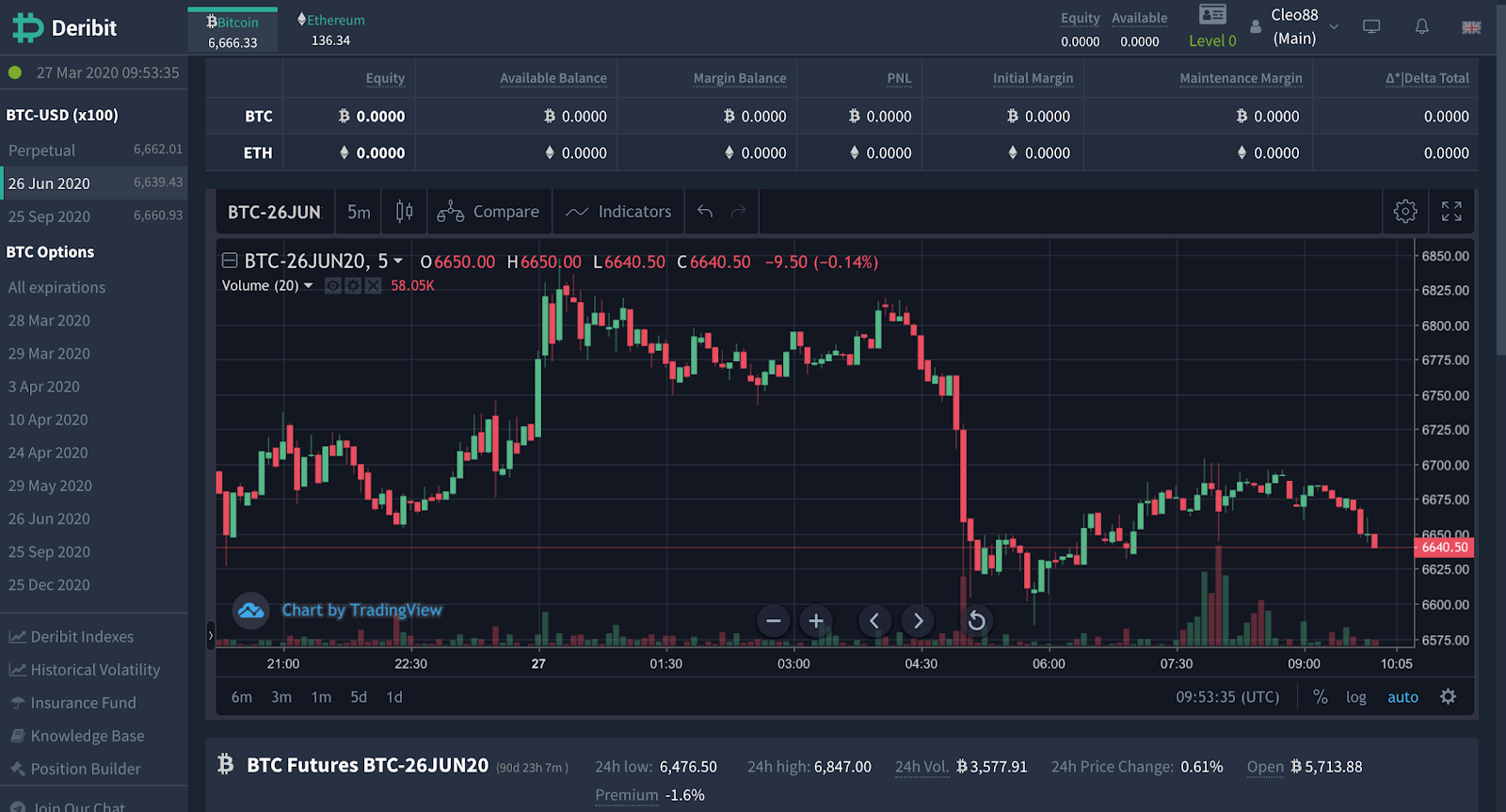Image resolution: width=1506 pixels, height=812 pixels.
Task: Reset the chart view
Action: click(977, 620)
